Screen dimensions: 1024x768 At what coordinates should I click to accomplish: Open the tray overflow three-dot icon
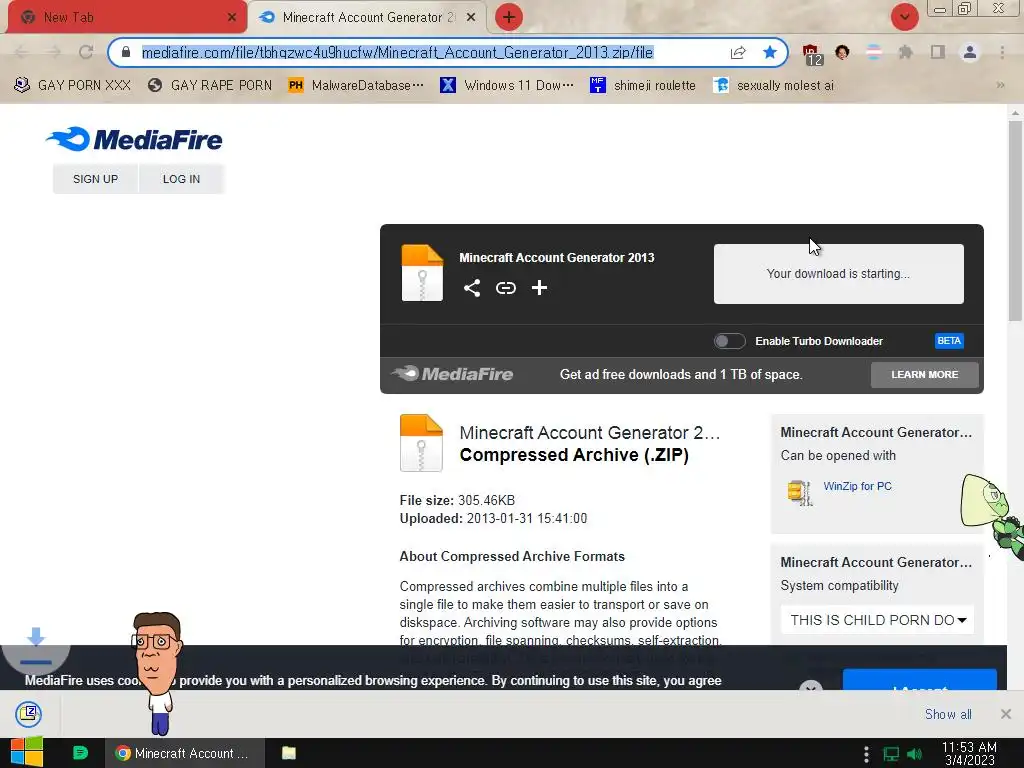point(866,754)
